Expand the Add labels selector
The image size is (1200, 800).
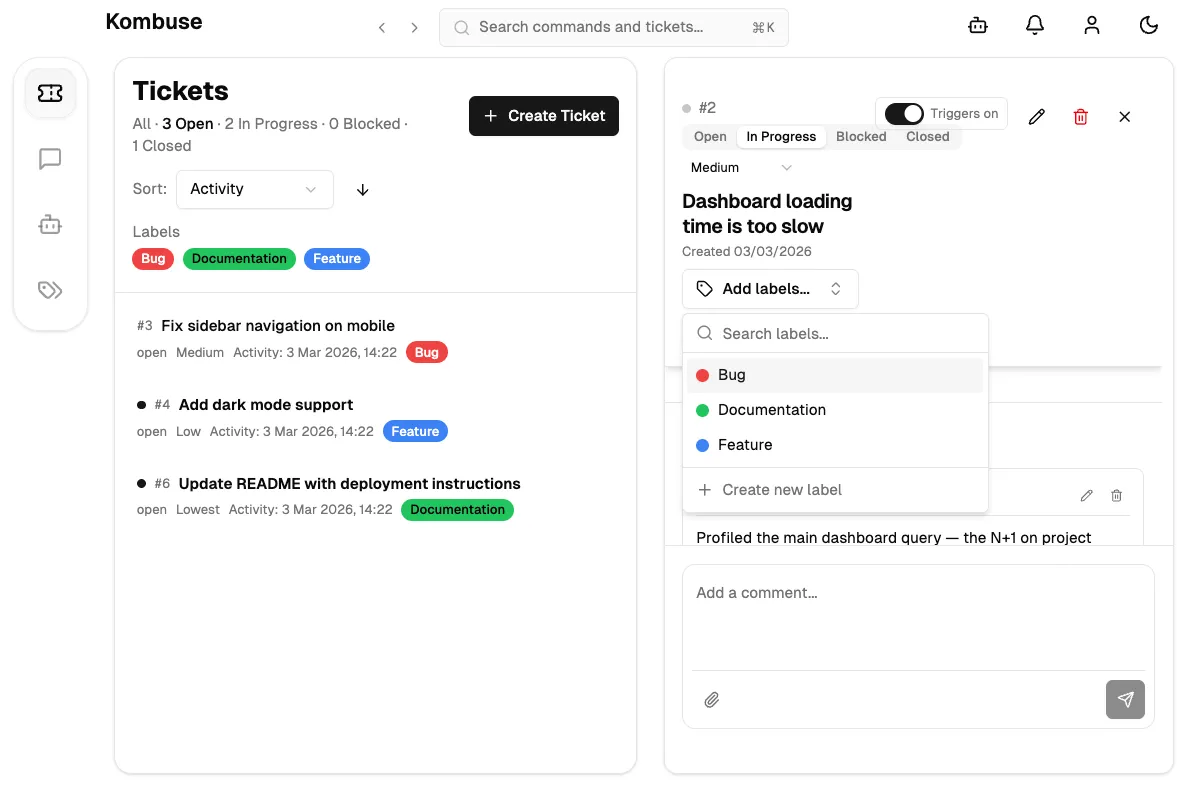(770, 288)
